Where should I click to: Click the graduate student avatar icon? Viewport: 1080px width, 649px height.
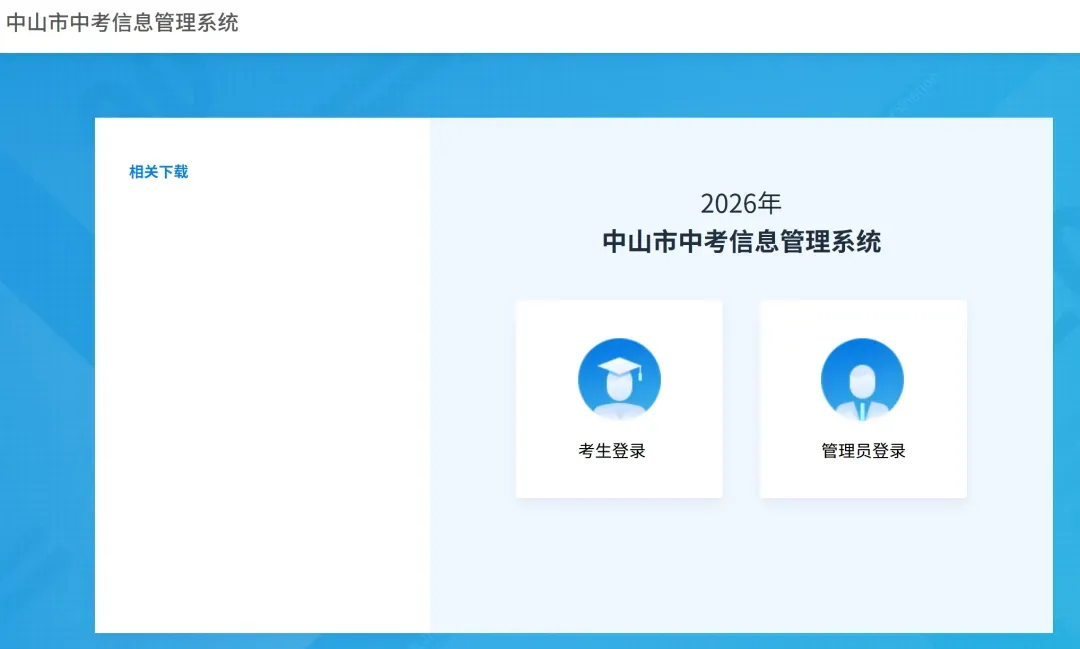(x=619, y=380)
